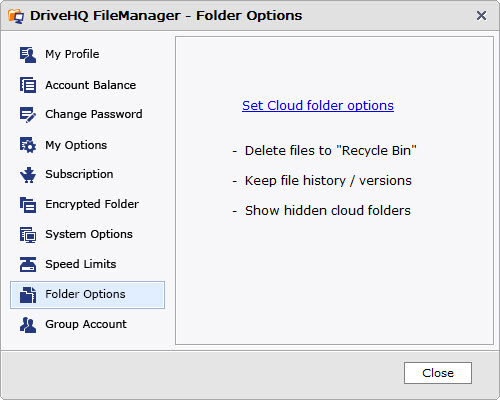500x400 pixels.
Task: Click the Change Password pencil icon
Action: point(28,115)
